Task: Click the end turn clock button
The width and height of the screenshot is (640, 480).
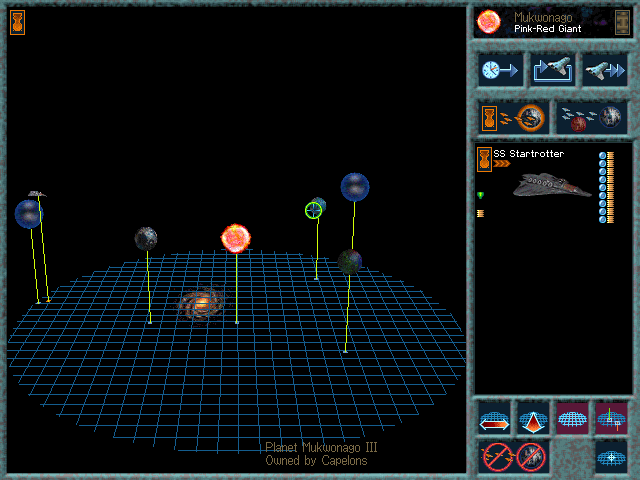Action: click(500, 70)
